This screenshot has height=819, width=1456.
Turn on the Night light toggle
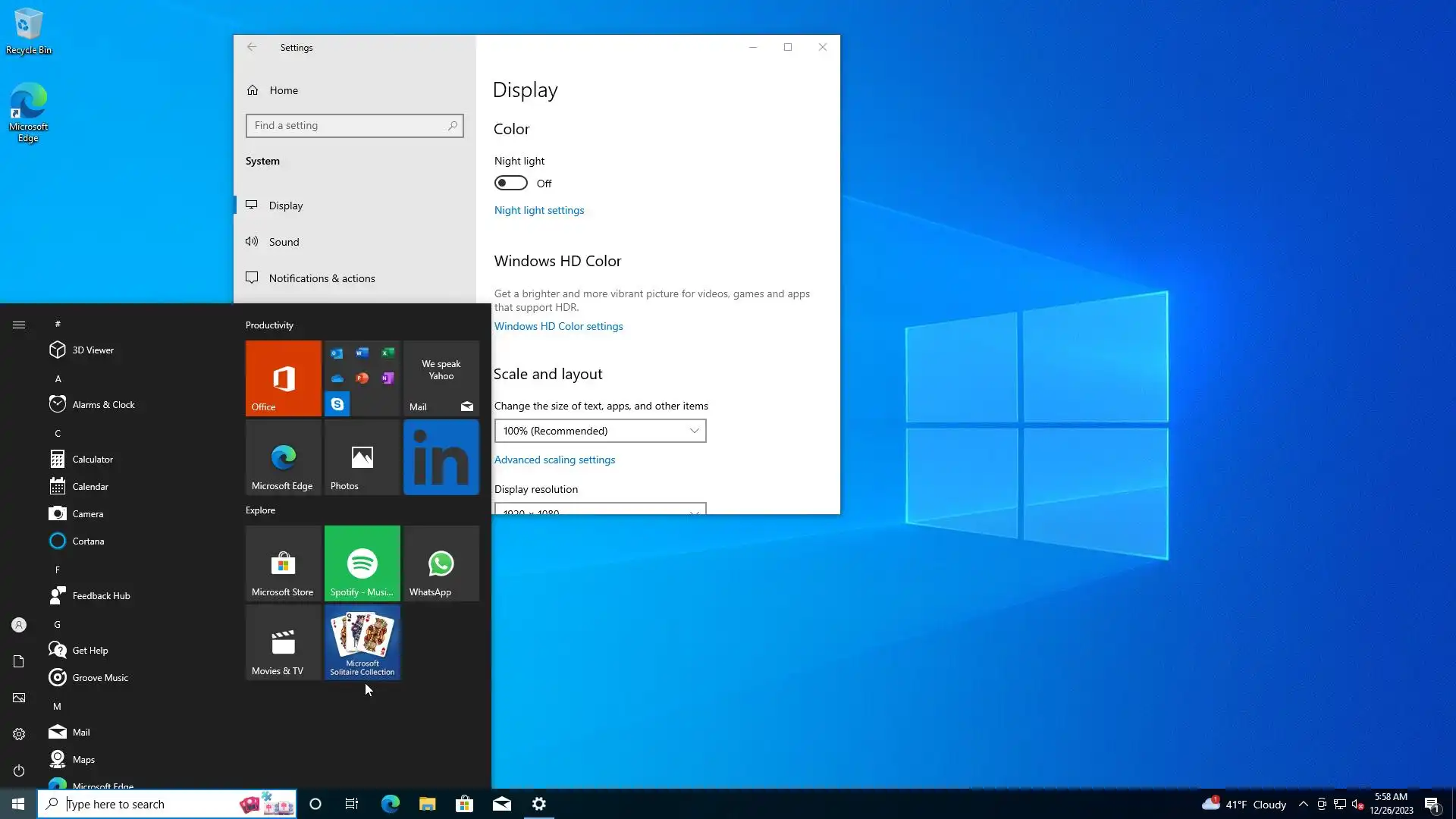[x=510, y=184]
